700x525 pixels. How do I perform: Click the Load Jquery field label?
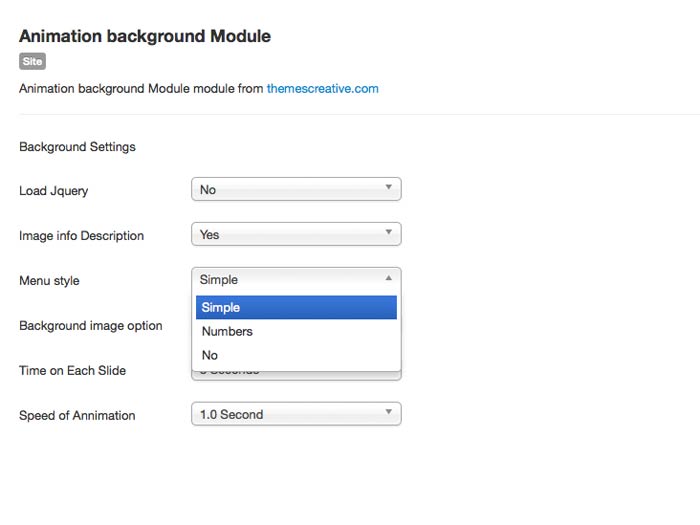(x=53, y=190)
